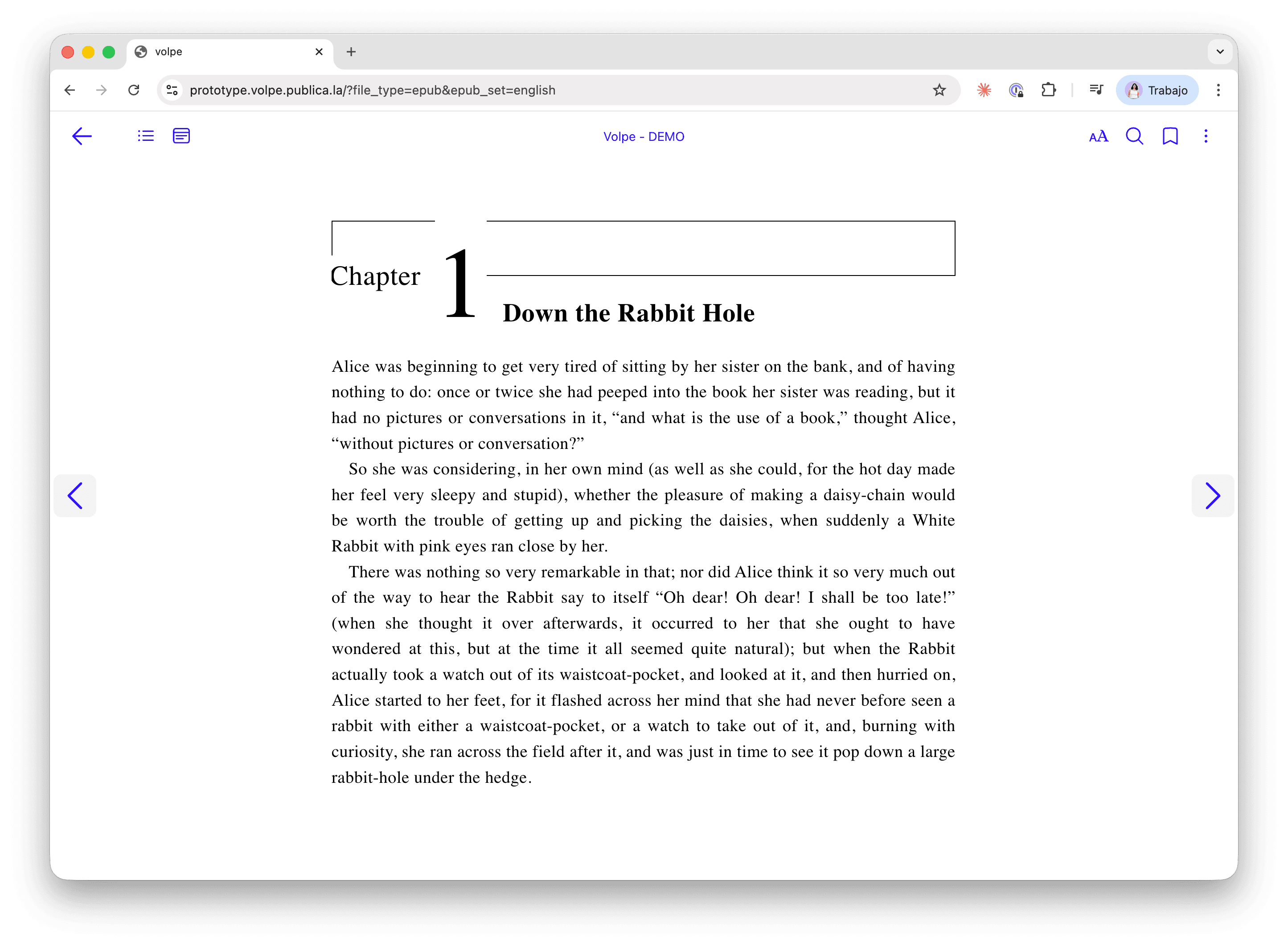Open the Extensions puzzle menu
1288x946 pixels.
1048,90
